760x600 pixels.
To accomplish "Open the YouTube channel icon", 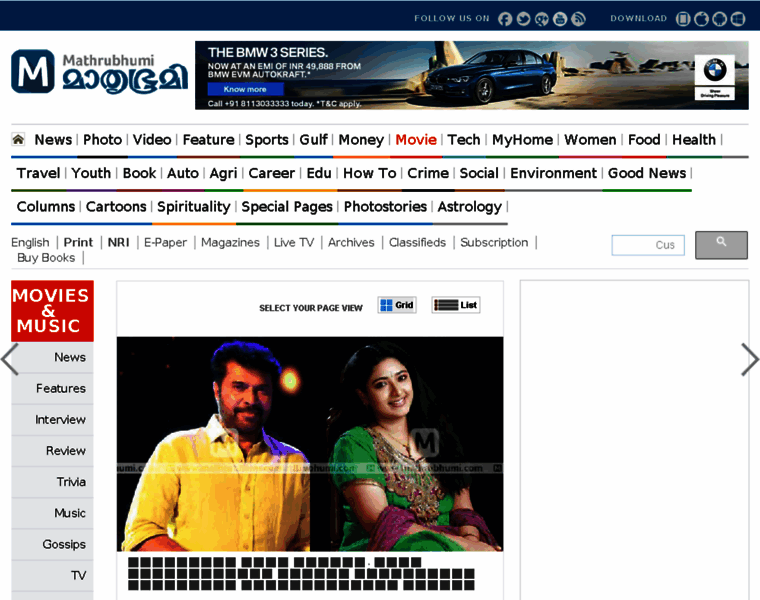I will coord(559,19).
